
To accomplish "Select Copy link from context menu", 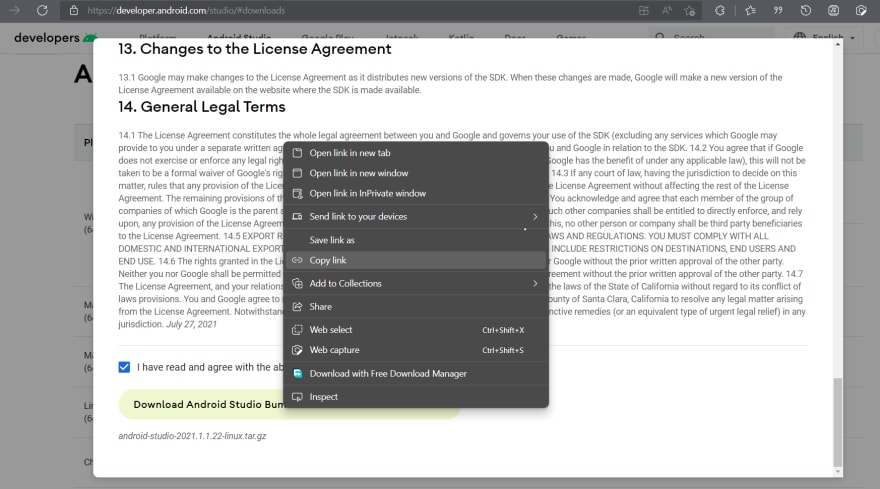I will 416,260.
